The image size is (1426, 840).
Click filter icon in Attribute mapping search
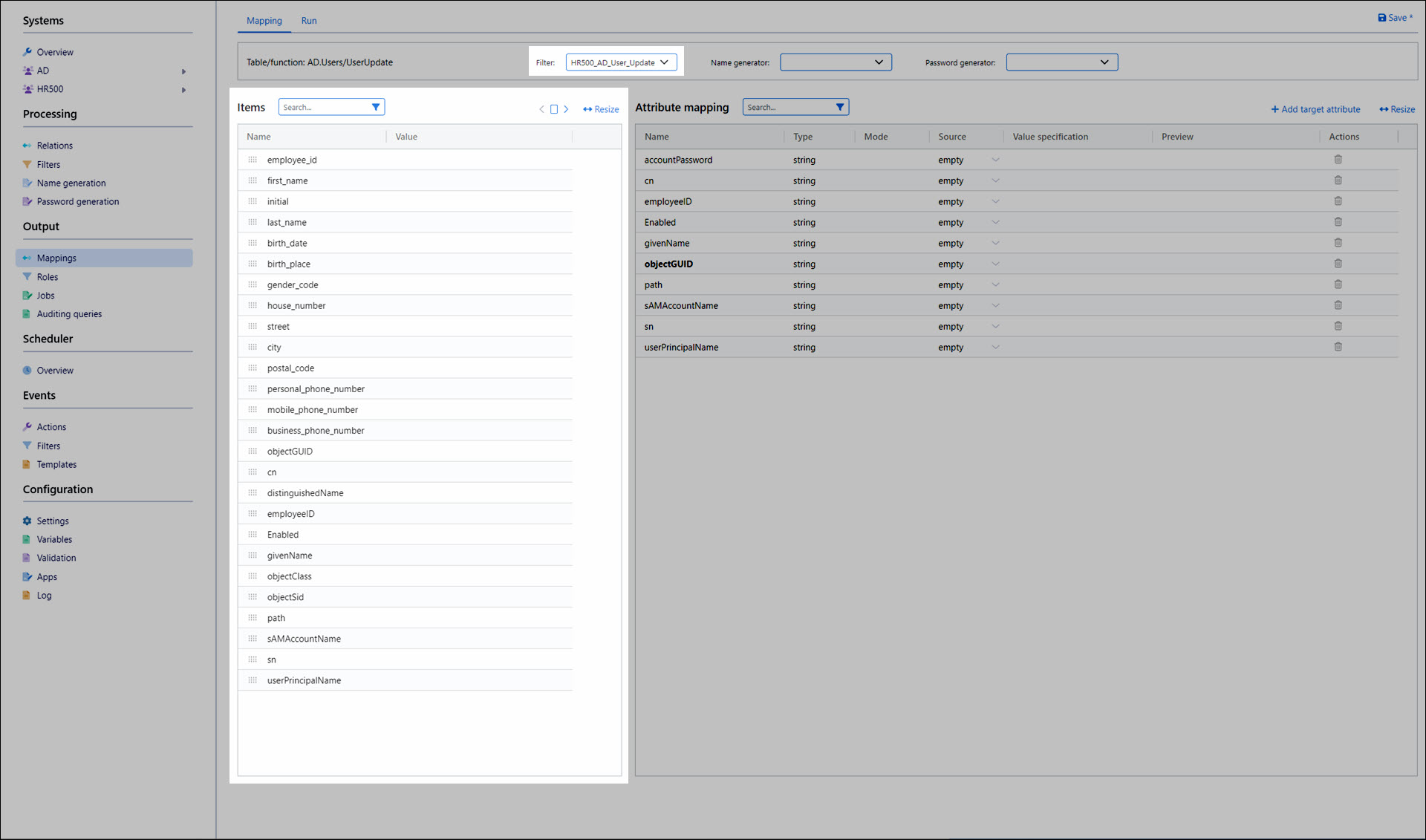tap(840, 107)
